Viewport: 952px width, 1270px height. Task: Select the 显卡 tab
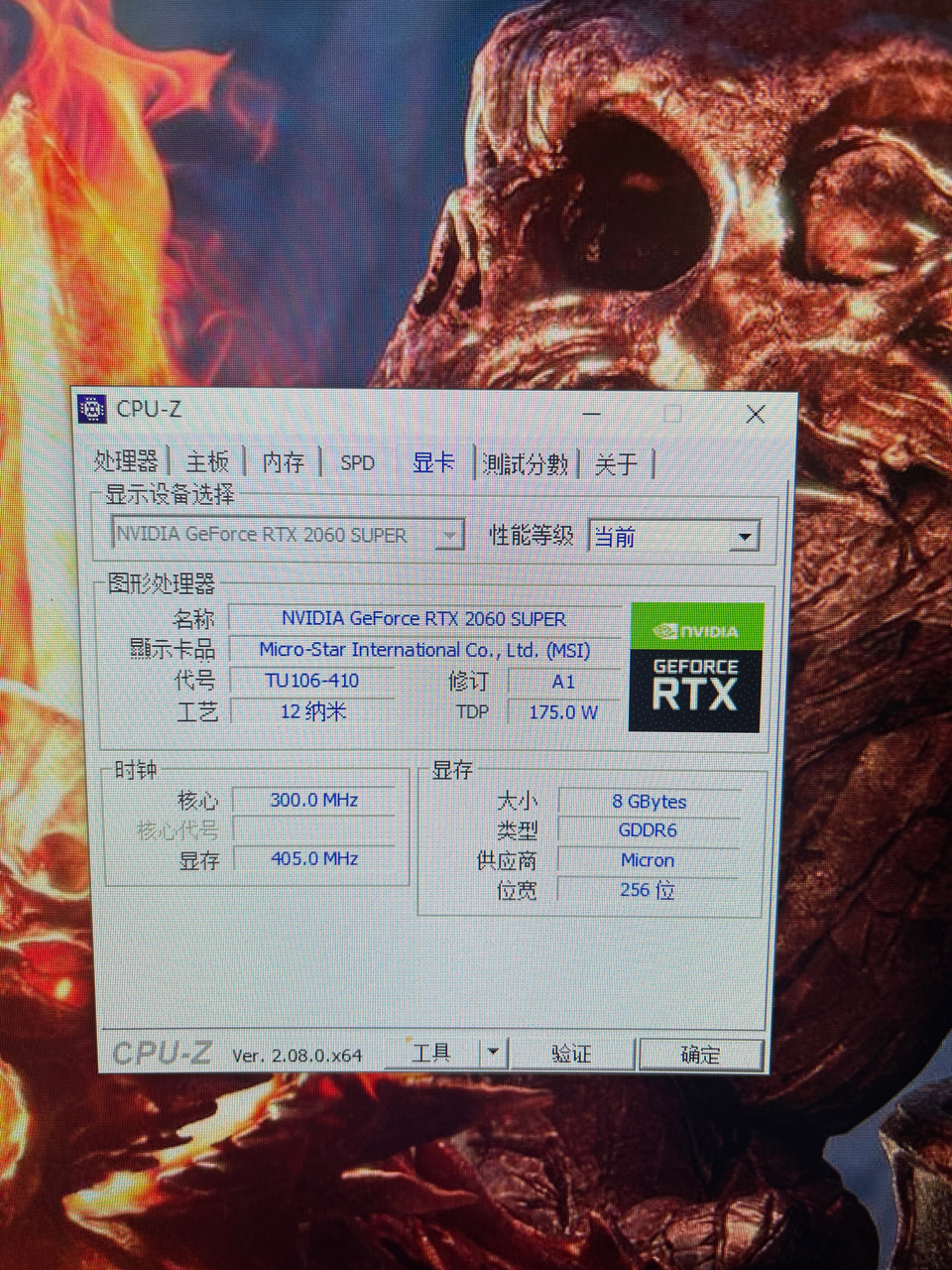click(x=433, y=462)
